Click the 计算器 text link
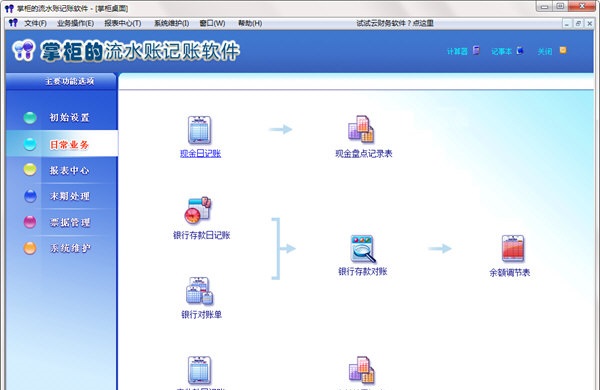The image size is (600, 390). [x=457, y=51]
